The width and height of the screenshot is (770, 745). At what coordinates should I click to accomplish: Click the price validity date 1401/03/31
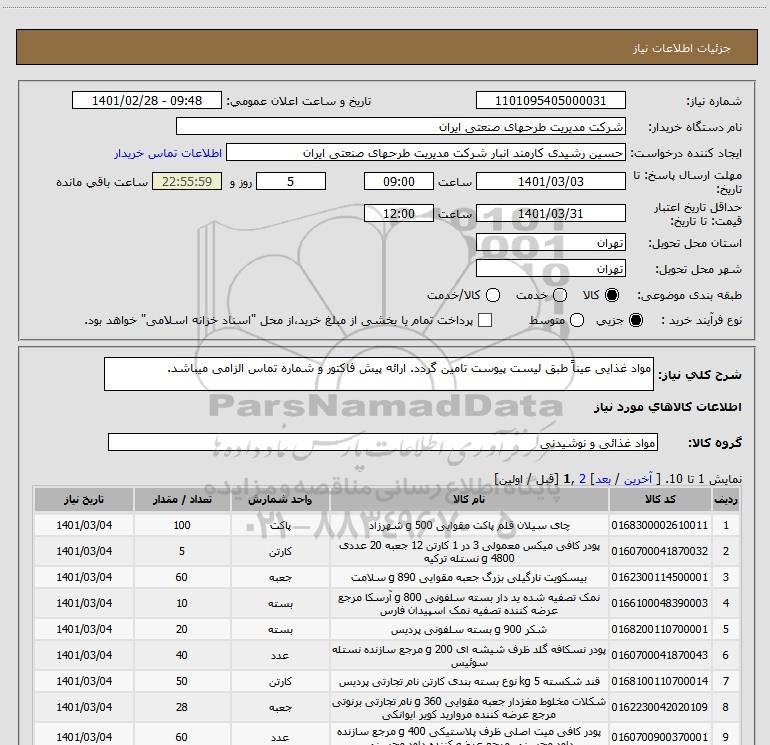[550, 213]
